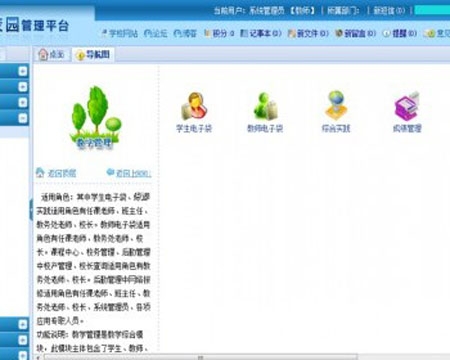The width and height of the screenshot is (450, 360).
Task: Open the 意见 feedback shortcut
Action: (x=437, y=33)
